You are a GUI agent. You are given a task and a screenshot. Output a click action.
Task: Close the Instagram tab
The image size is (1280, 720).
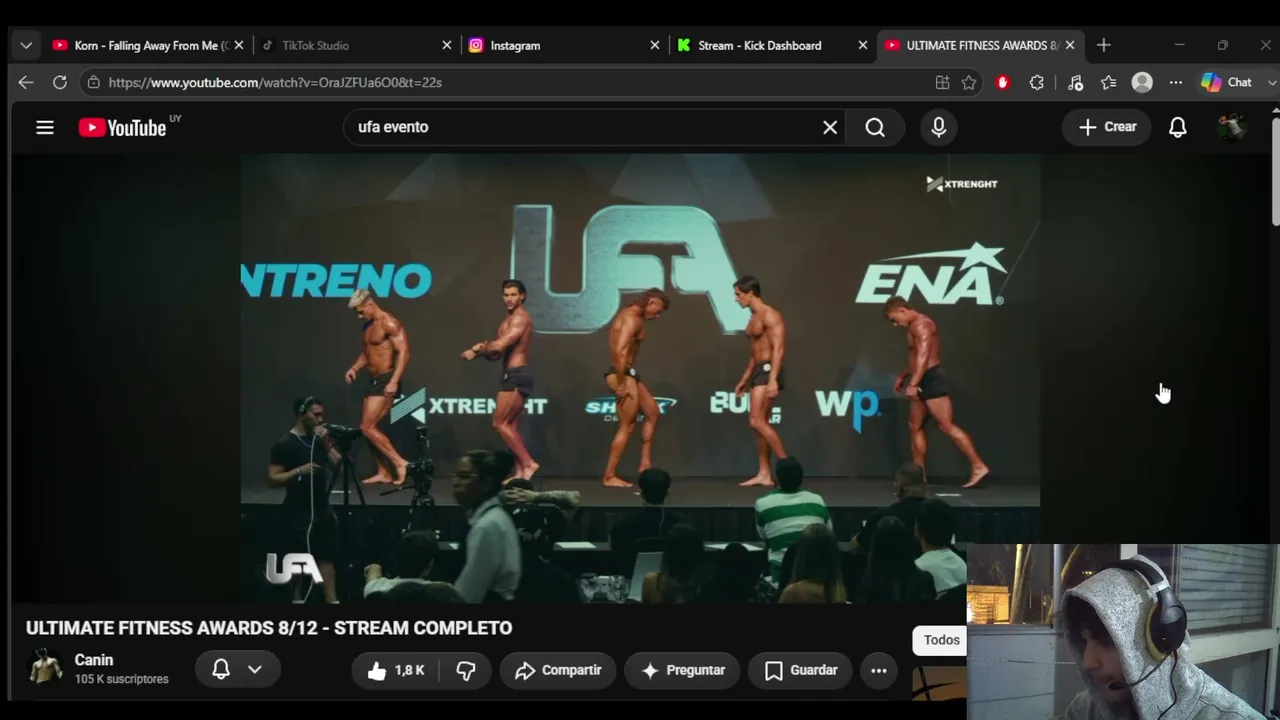[655, 45]
